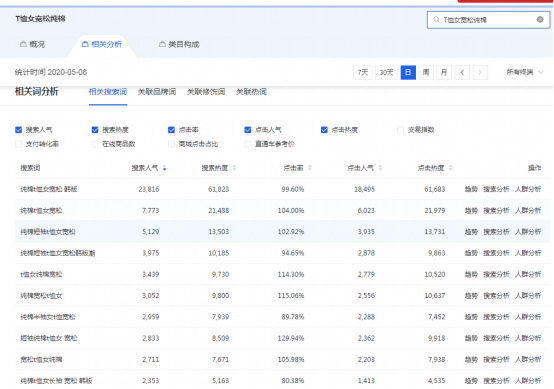Open 趋势 for the 7,773 row
Screen dimensions: 554x389
click(x=471, y=211)
